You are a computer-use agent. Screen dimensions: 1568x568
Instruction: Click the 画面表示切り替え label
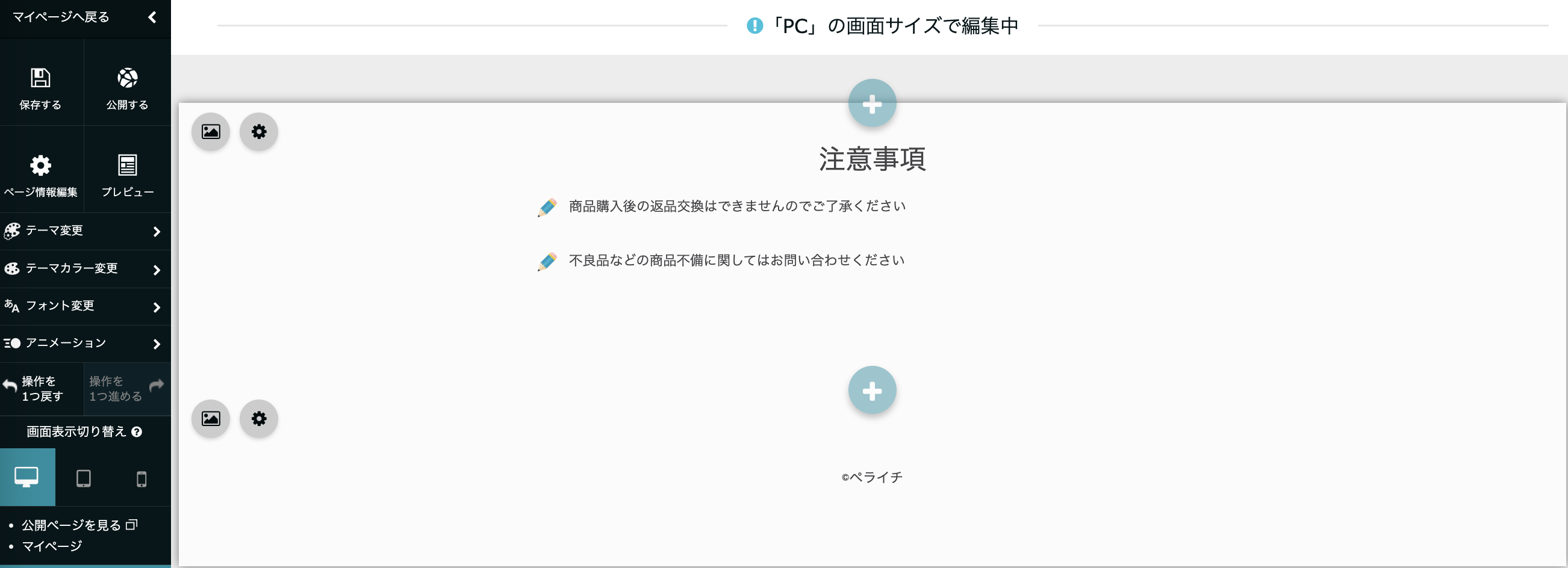tap(76, 432)
